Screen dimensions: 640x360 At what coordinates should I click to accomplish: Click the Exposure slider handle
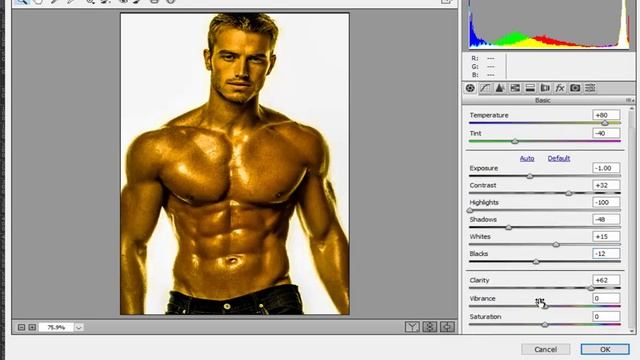[x=530, y=176]
